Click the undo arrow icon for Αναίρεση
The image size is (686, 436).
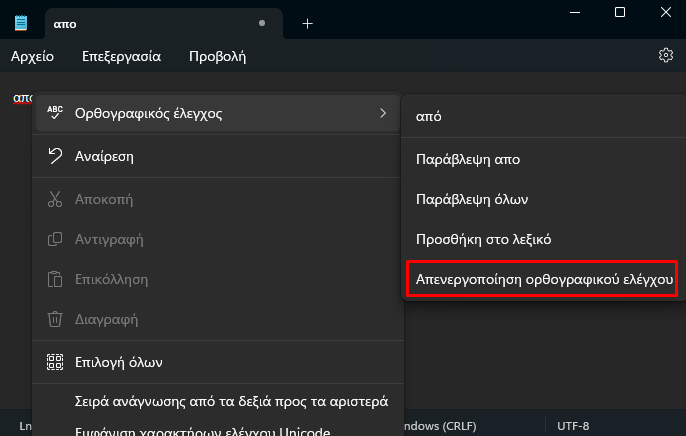coord(55,156)
